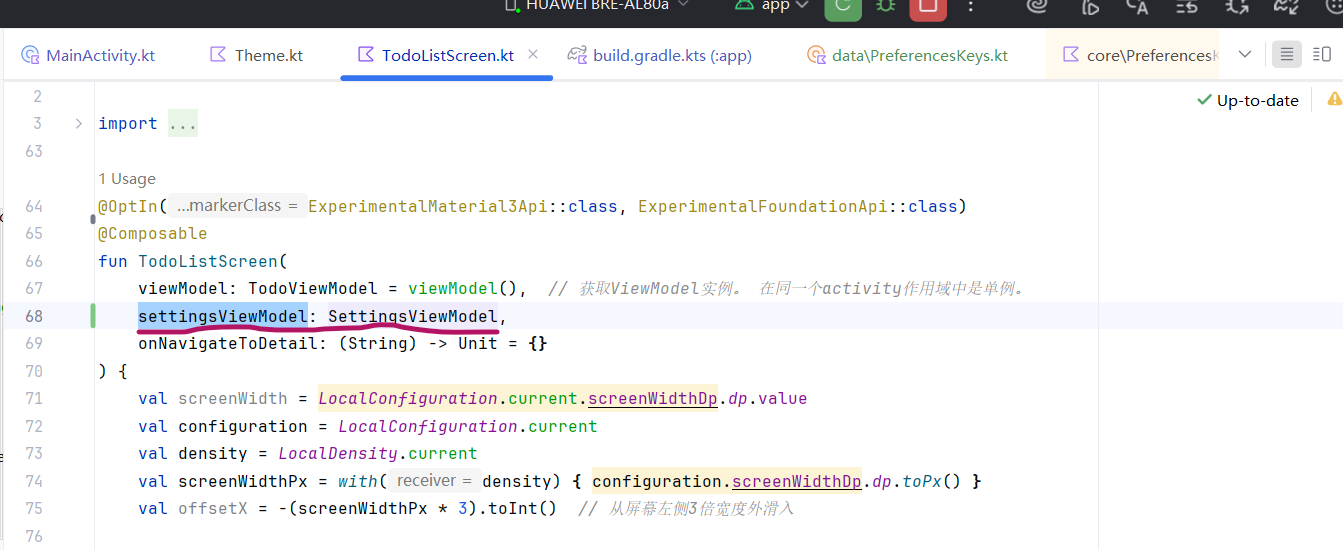1343x550 pixels.
Task: Click the bug-with-arrow attach debugger icon
Action: point(1237,5)
